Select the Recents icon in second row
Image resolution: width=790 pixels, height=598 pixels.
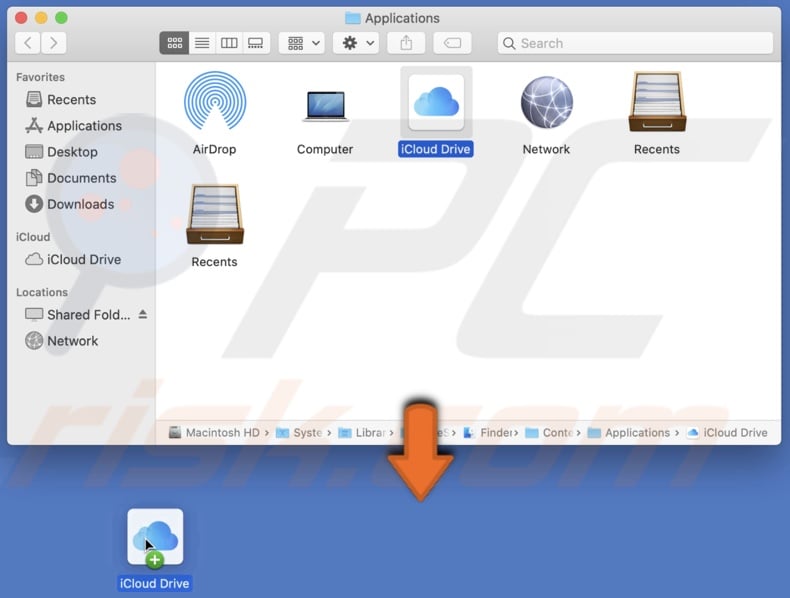215,215
